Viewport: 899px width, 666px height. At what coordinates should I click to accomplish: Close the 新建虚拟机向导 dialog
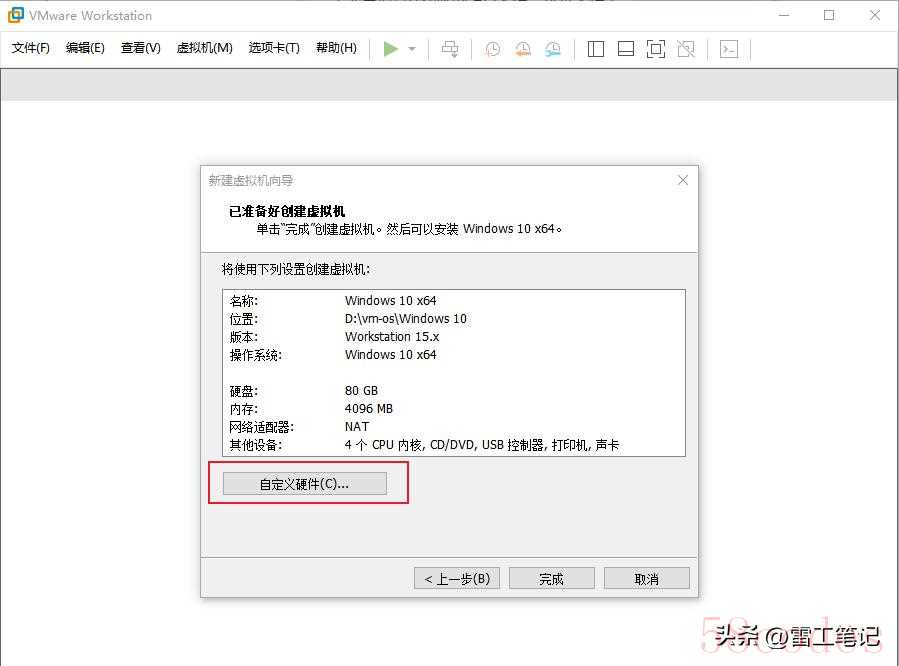coord(683,180)
